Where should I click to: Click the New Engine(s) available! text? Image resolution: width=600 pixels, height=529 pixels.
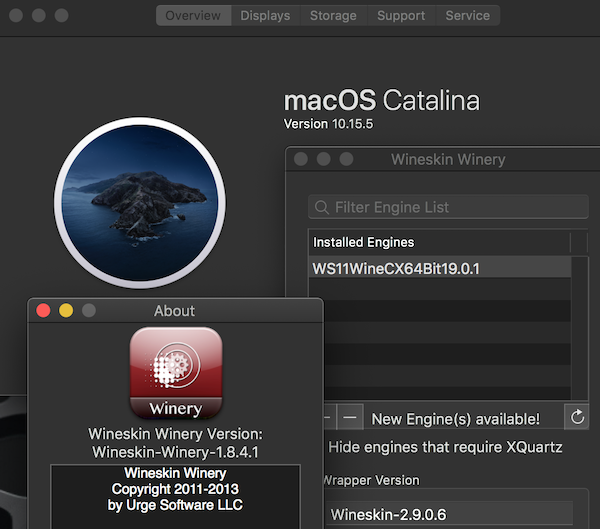tap(455, 419)
